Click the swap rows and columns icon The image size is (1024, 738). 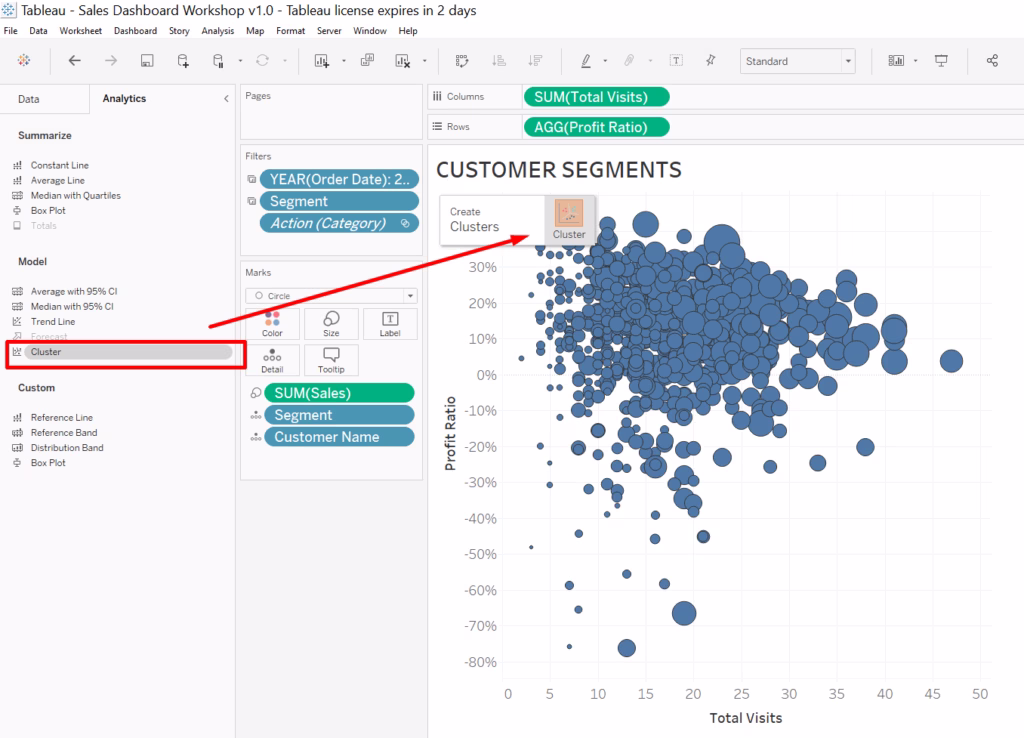point(462,61)
